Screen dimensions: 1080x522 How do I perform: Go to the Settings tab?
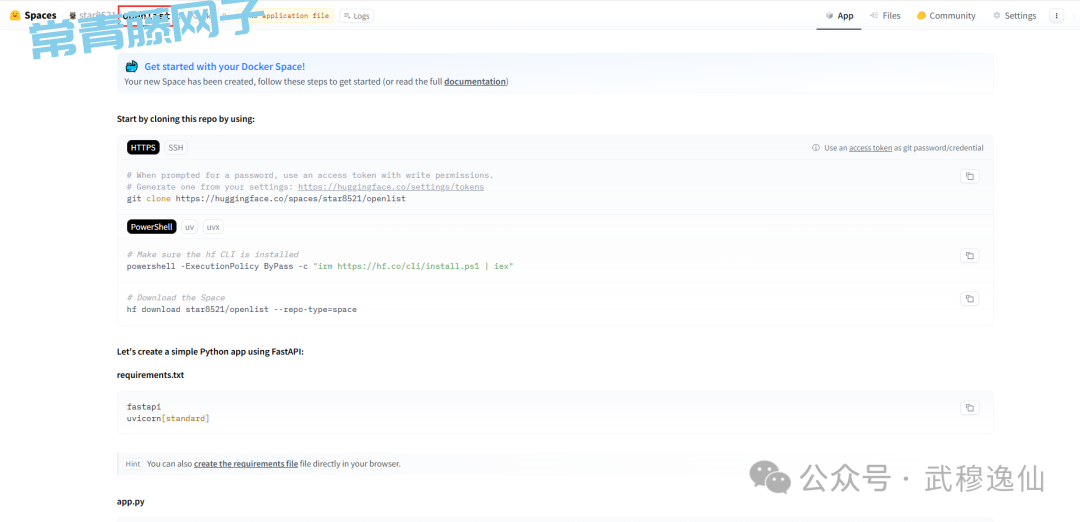1014,16
